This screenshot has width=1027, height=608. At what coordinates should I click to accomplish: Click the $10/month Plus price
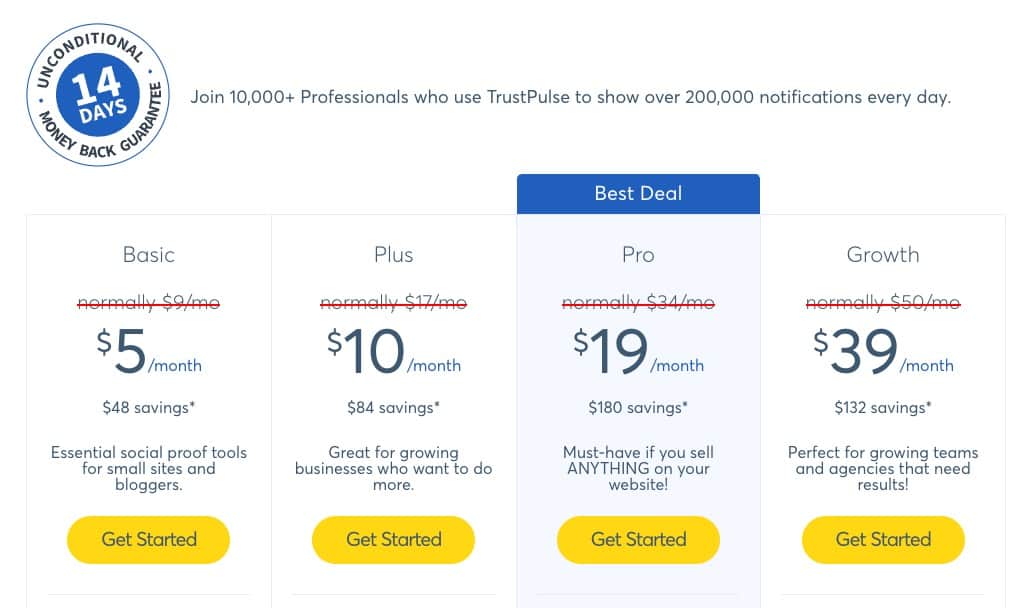[394, 352]
